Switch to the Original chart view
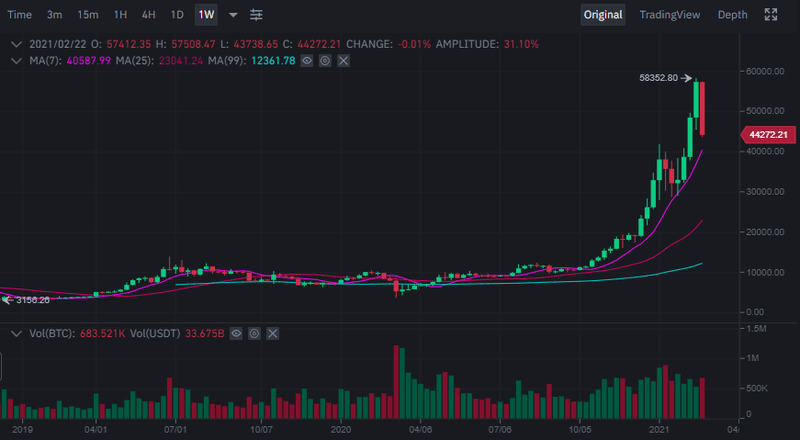 [x=603, y=15]
